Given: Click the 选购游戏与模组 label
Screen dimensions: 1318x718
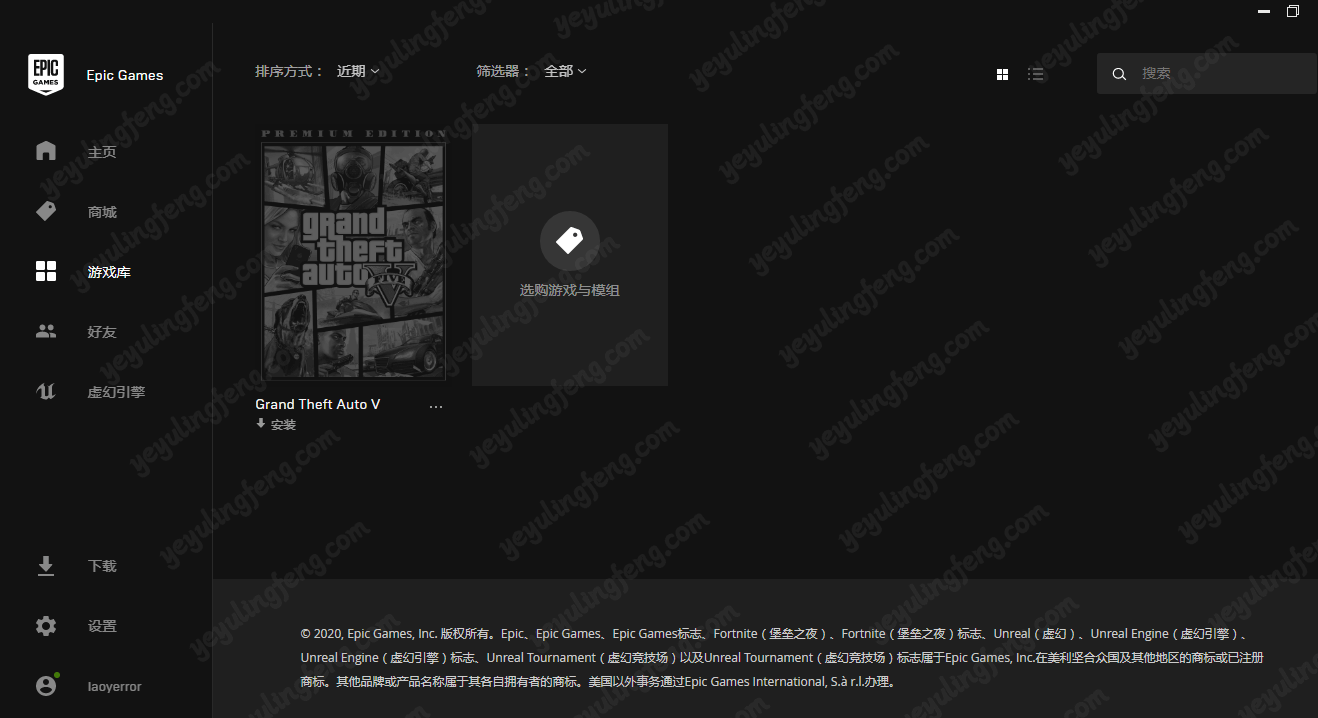Looking at the screenshot, I should click(x=570, y=290).
